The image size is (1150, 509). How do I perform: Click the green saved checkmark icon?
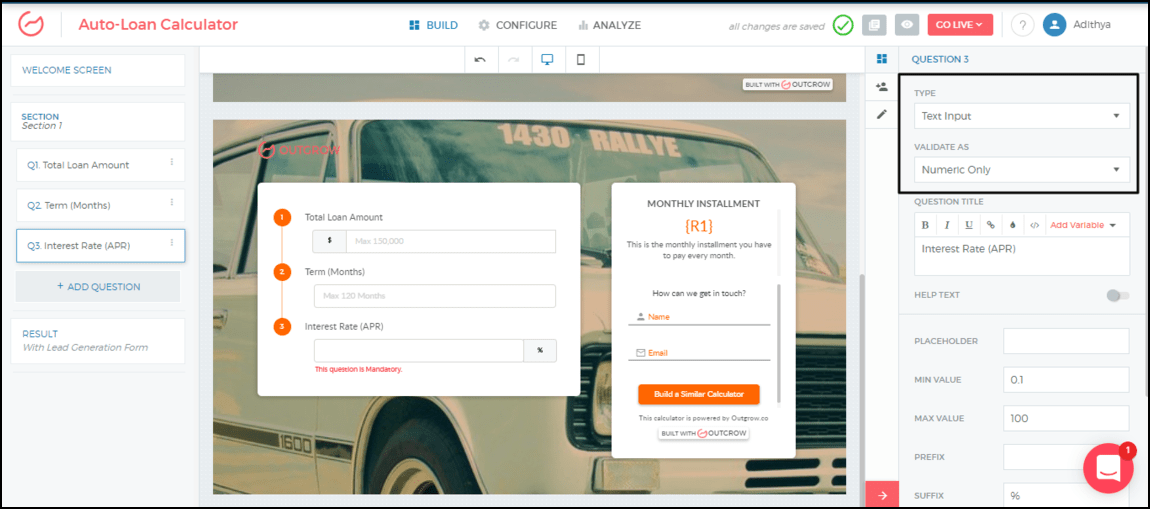(x=843, y=25)
